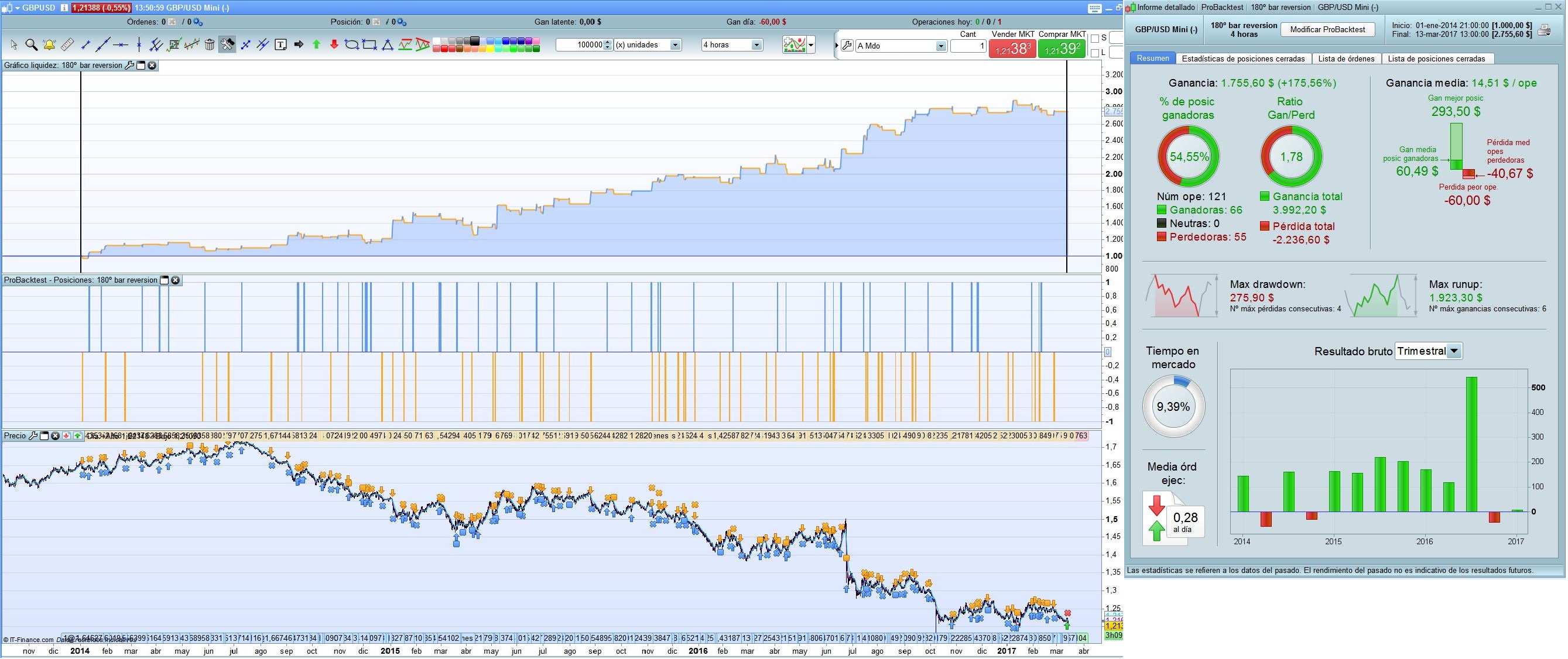Expand the indicators chart icon dropdown arrow
Screen dimensions: 1568x659
[x=811, y=45]
